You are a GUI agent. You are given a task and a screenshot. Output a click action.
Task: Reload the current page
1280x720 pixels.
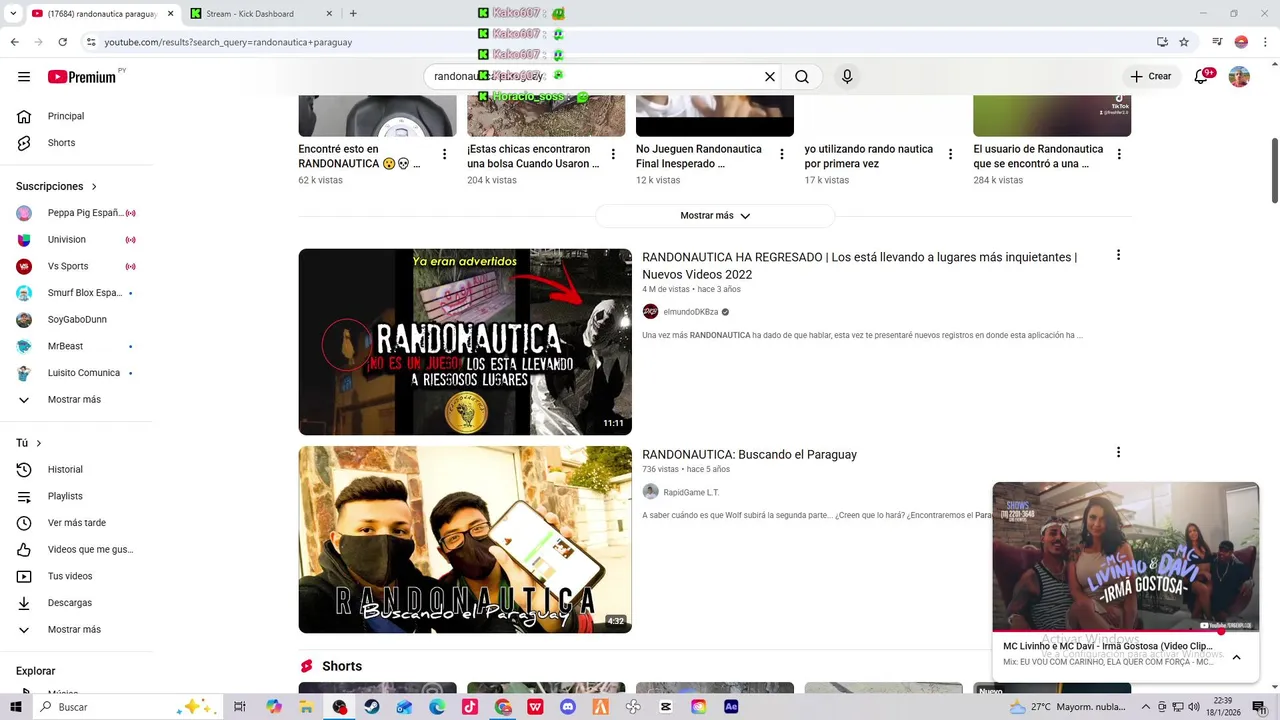62,42
